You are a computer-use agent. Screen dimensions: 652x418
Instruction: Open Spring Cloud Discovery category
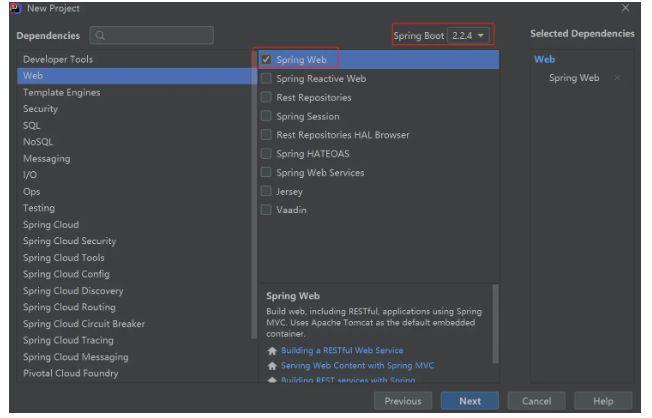[134, 291]
